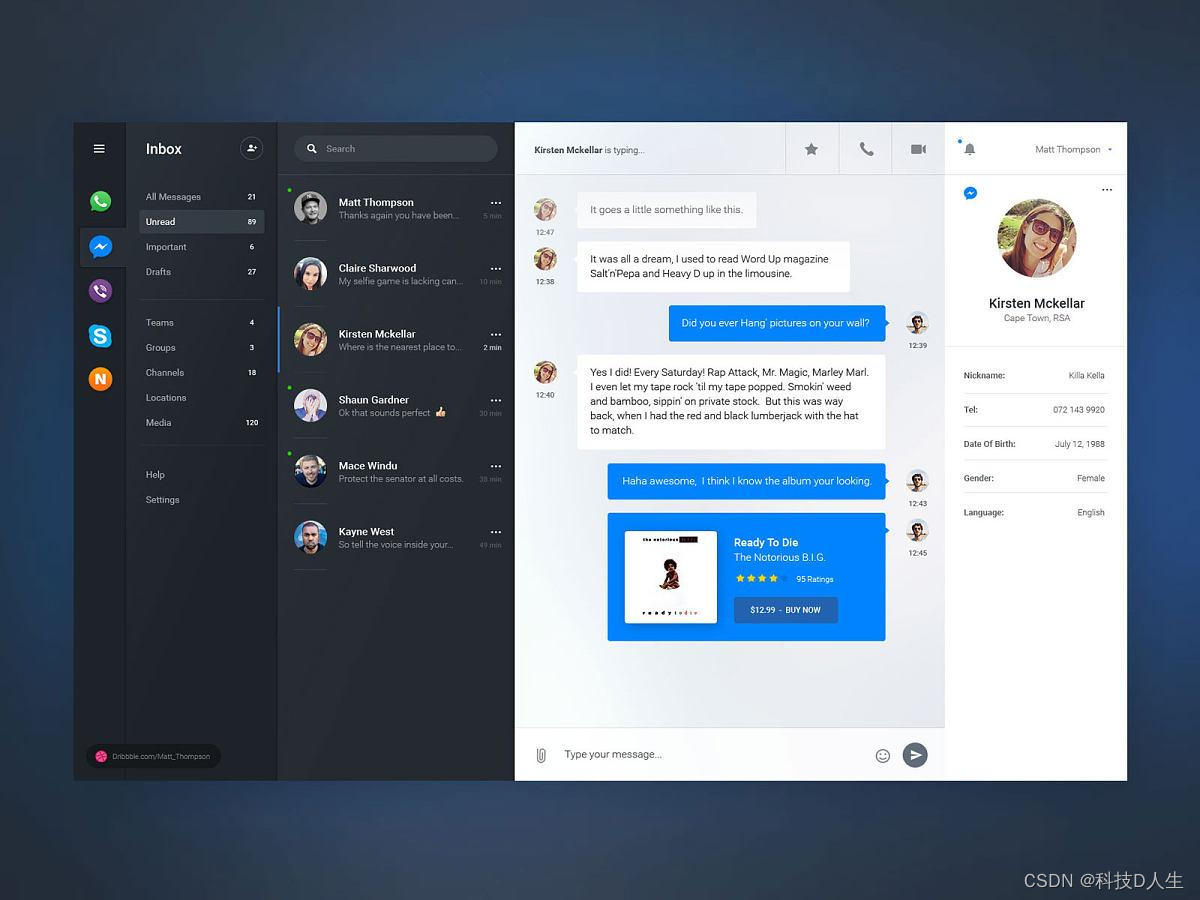Open Settings in the sidebar
Screen dimensions: 1200x900
point(163,500)
